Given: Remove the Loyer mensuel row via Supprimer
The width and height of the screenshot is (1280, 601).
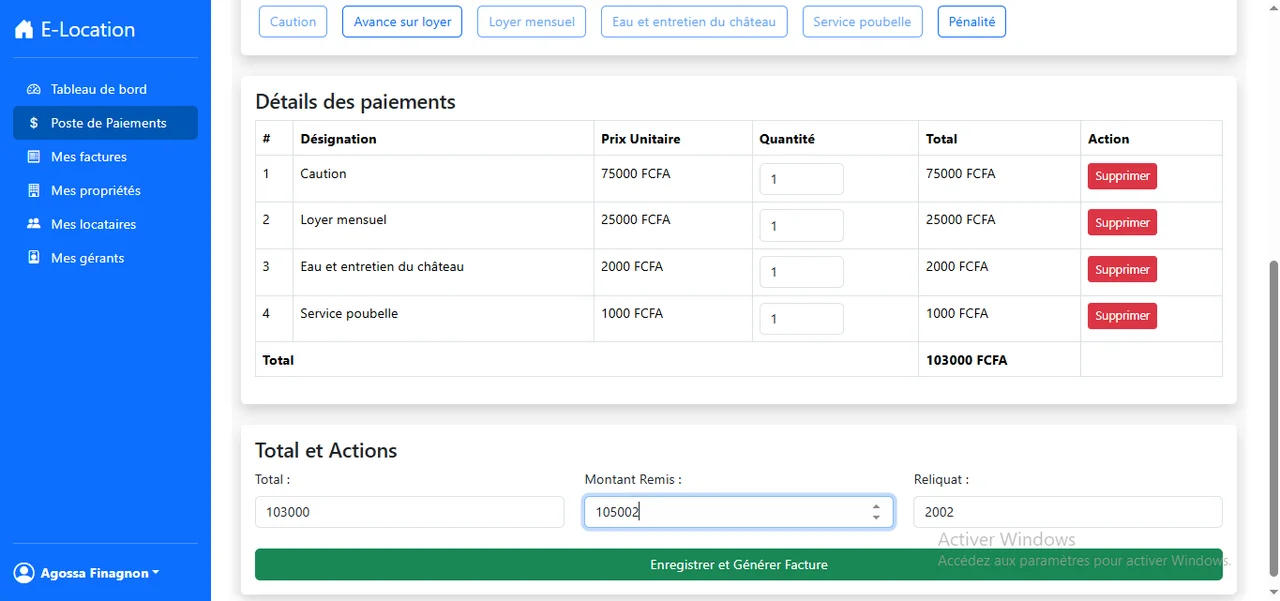Looking at the screenshot, I should pyautogui.click(x=1122, y=223).
